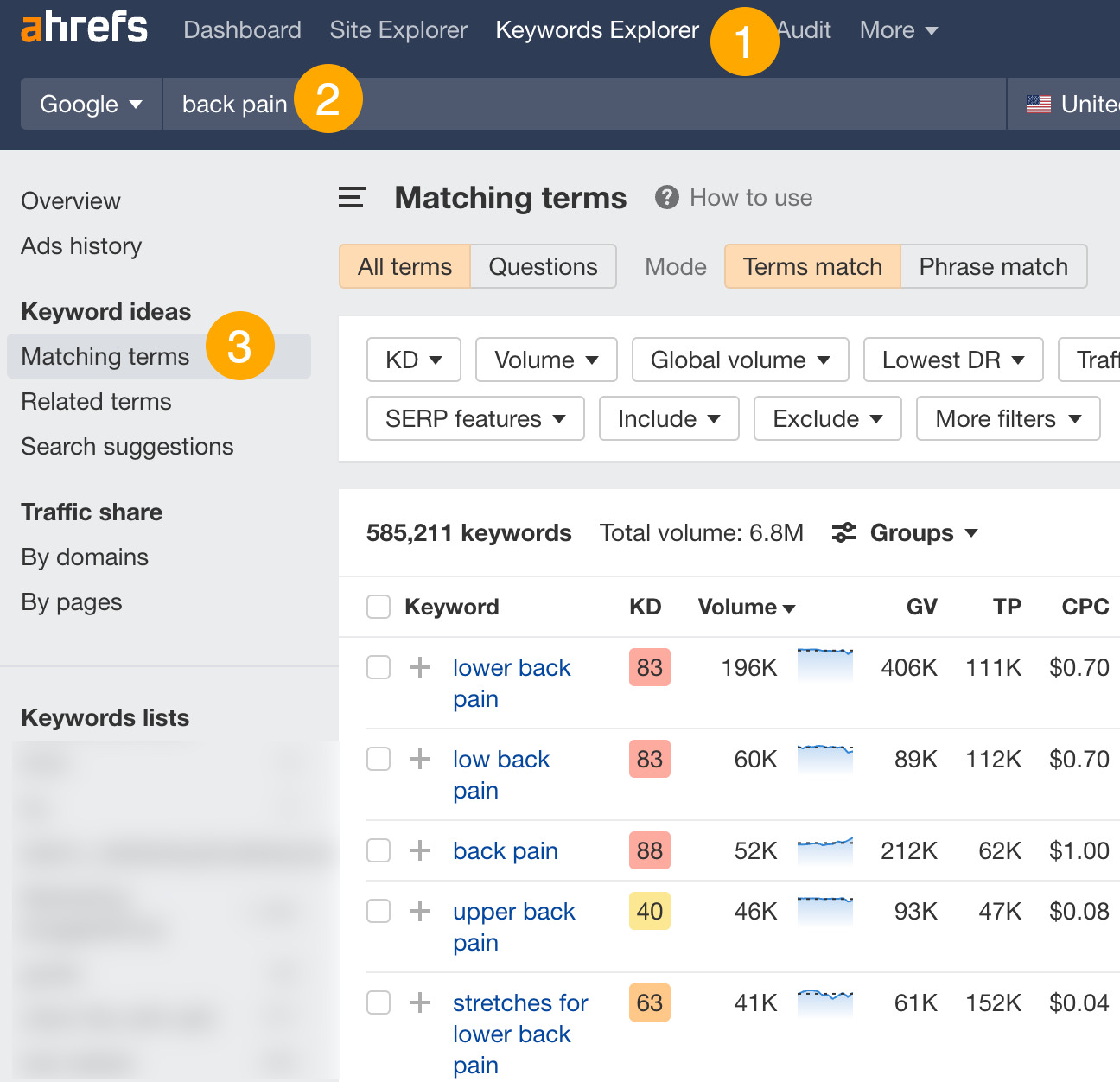Screen dimensions: 1120x1082
Task: Open Site Explorer from the top menu
Action: (398, 29)
